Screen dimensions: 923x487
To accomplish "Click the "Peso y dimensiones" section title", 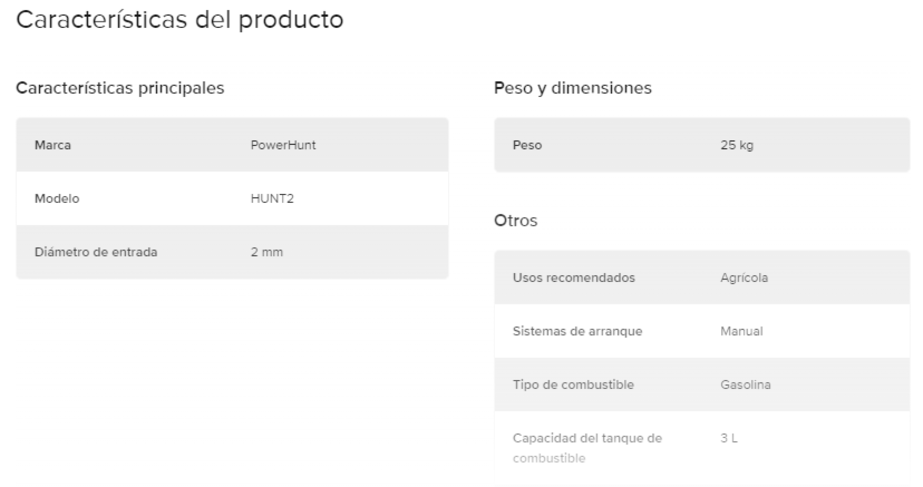I will (573, 88).
